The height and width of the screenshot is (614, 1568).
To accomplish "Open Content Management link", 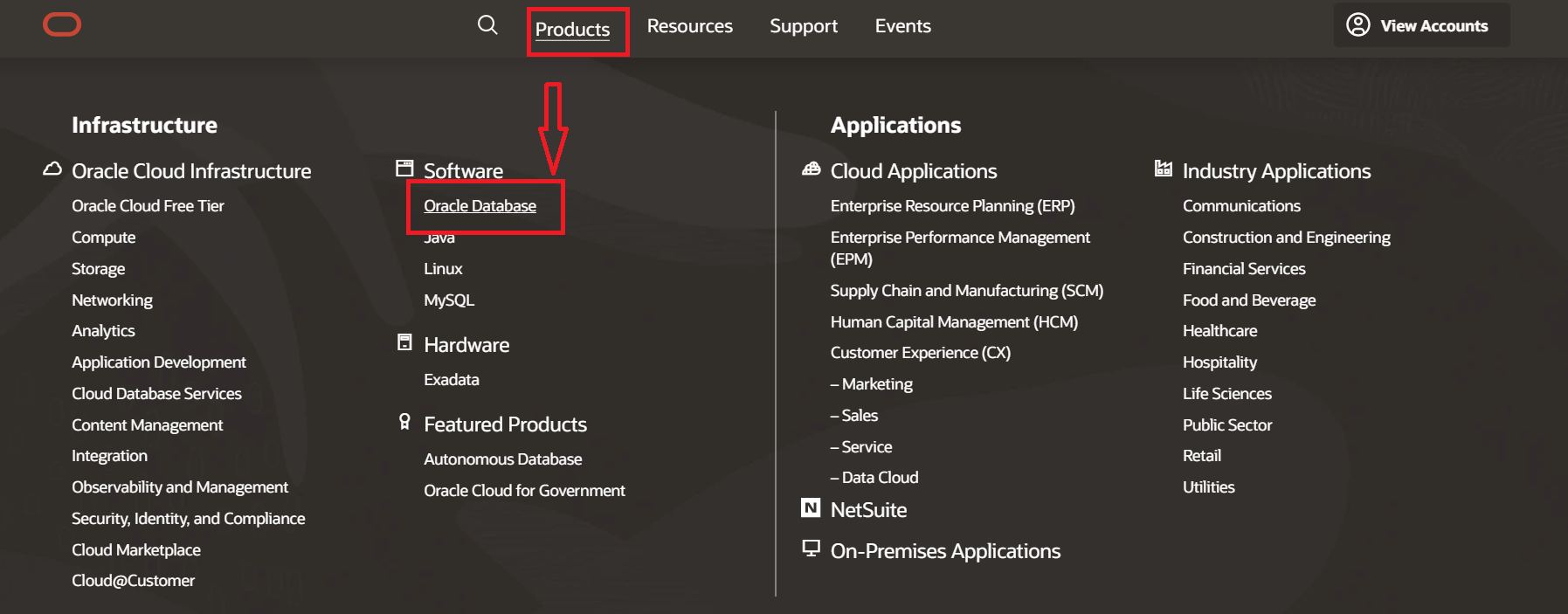I will [x=147, y=425].
